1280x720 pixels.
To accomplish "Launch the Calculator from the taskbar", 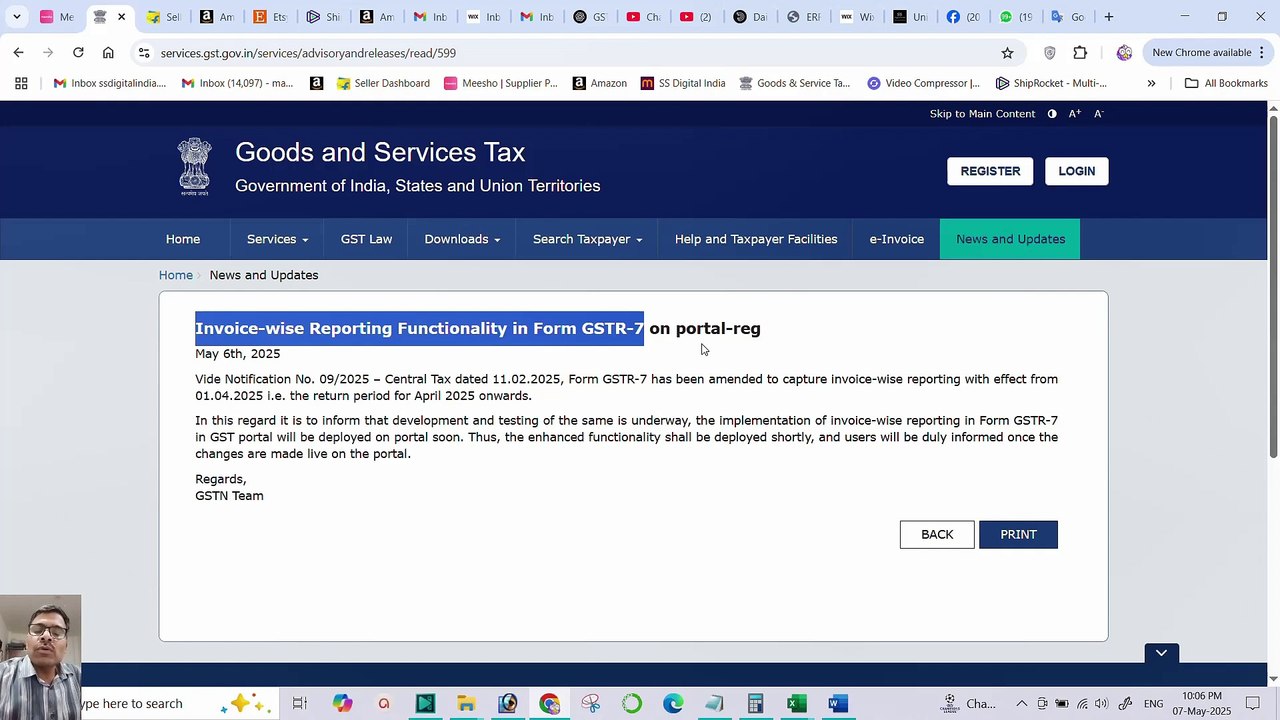I will (x=755, y=704).
